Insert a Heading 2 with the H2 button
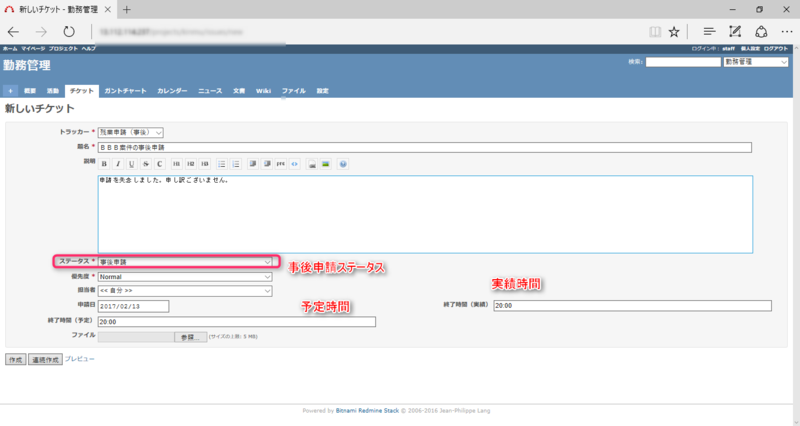 click(x=190, y=164)
